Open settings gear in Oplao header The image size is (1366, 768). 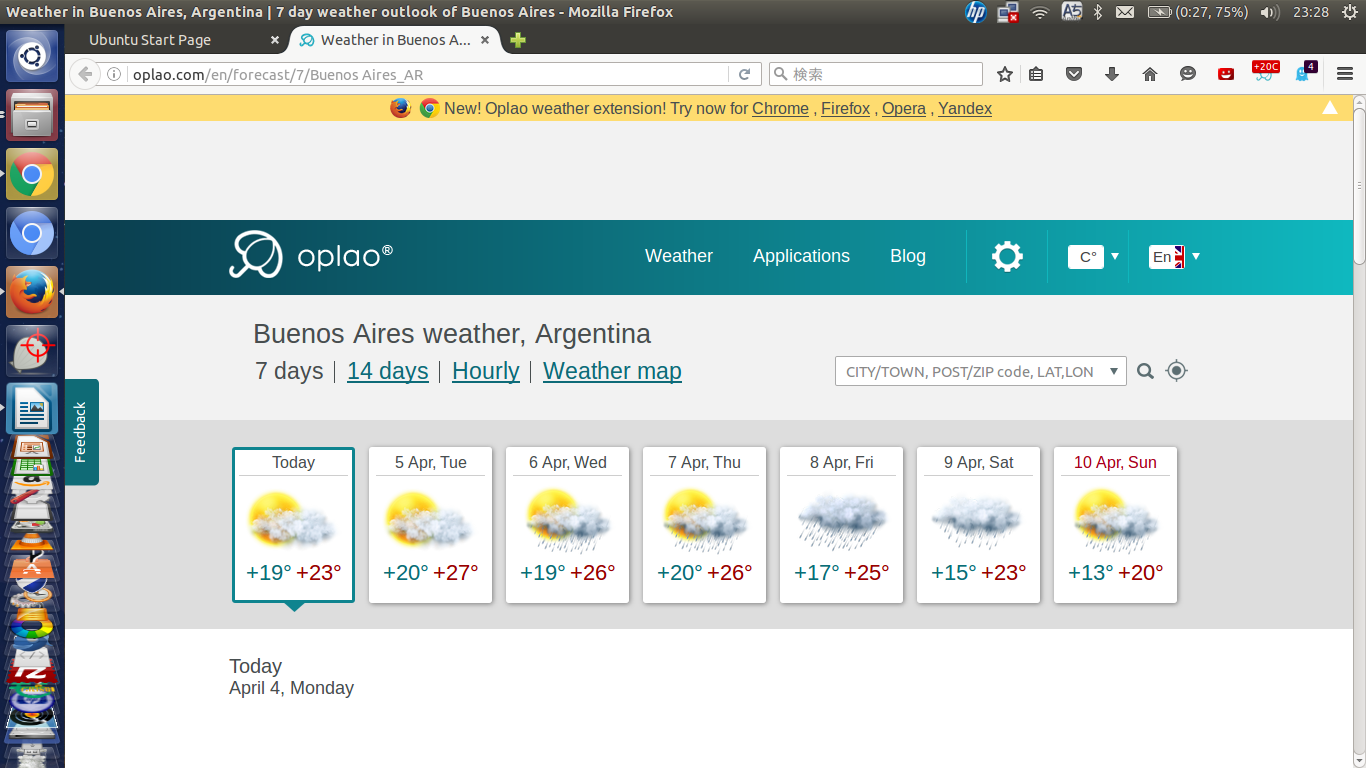click(1007, 256)
